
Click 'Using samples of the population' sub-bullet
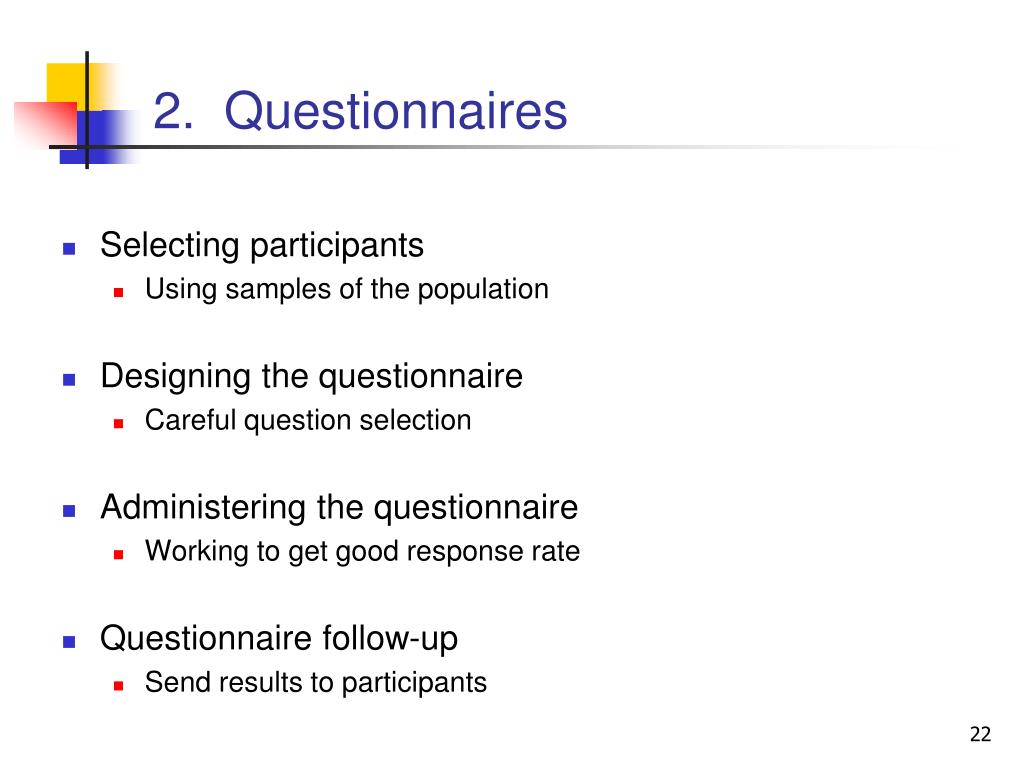[347, 290]
